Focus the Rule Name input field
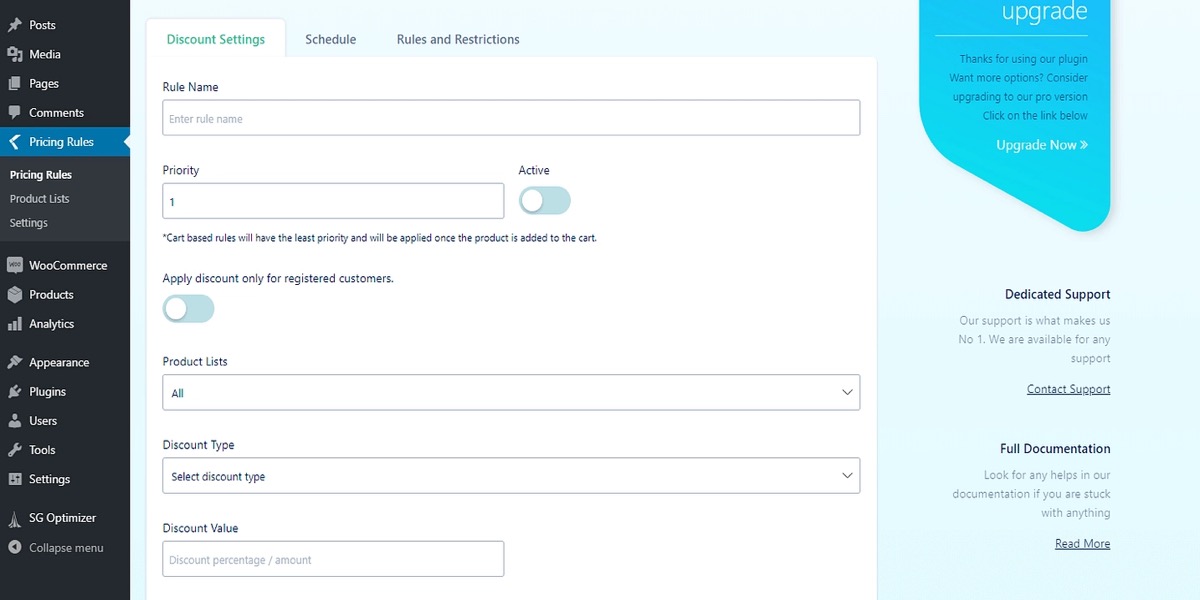Image resolution: width=1200 pixels, height=600 pixels. pyautogui.click(x=511, y=118)
